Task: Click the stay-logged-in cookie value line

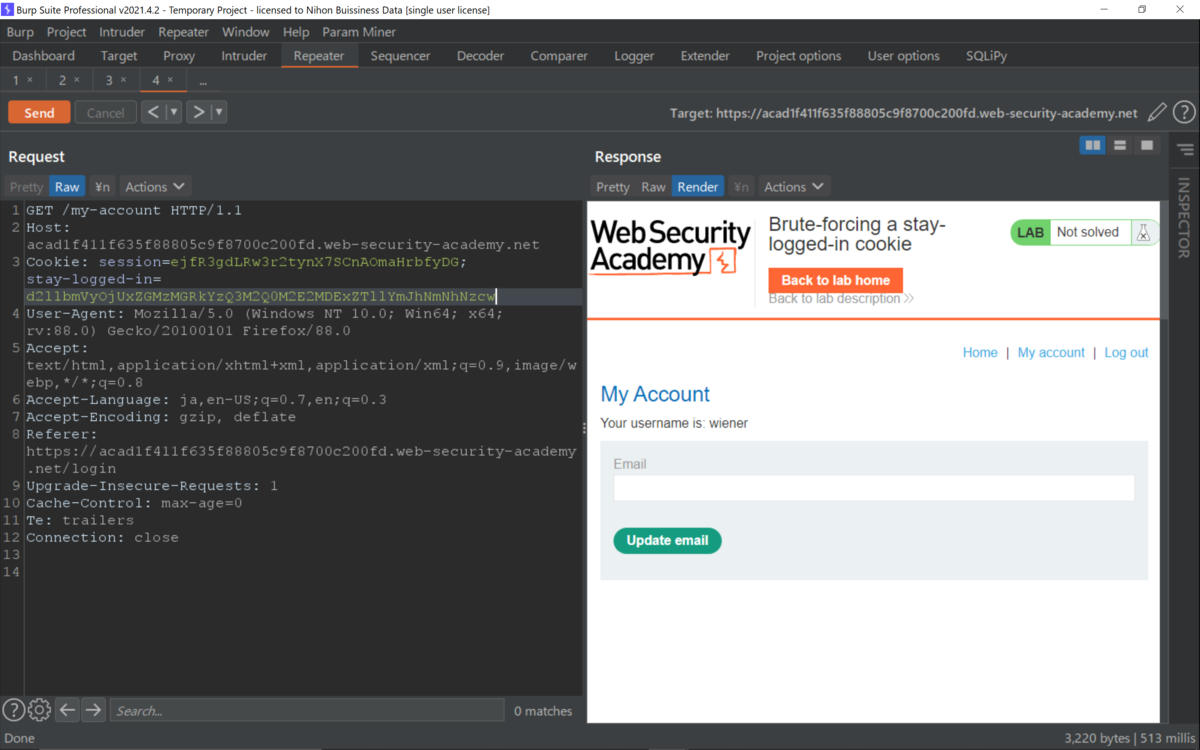Action: (261, 296)
